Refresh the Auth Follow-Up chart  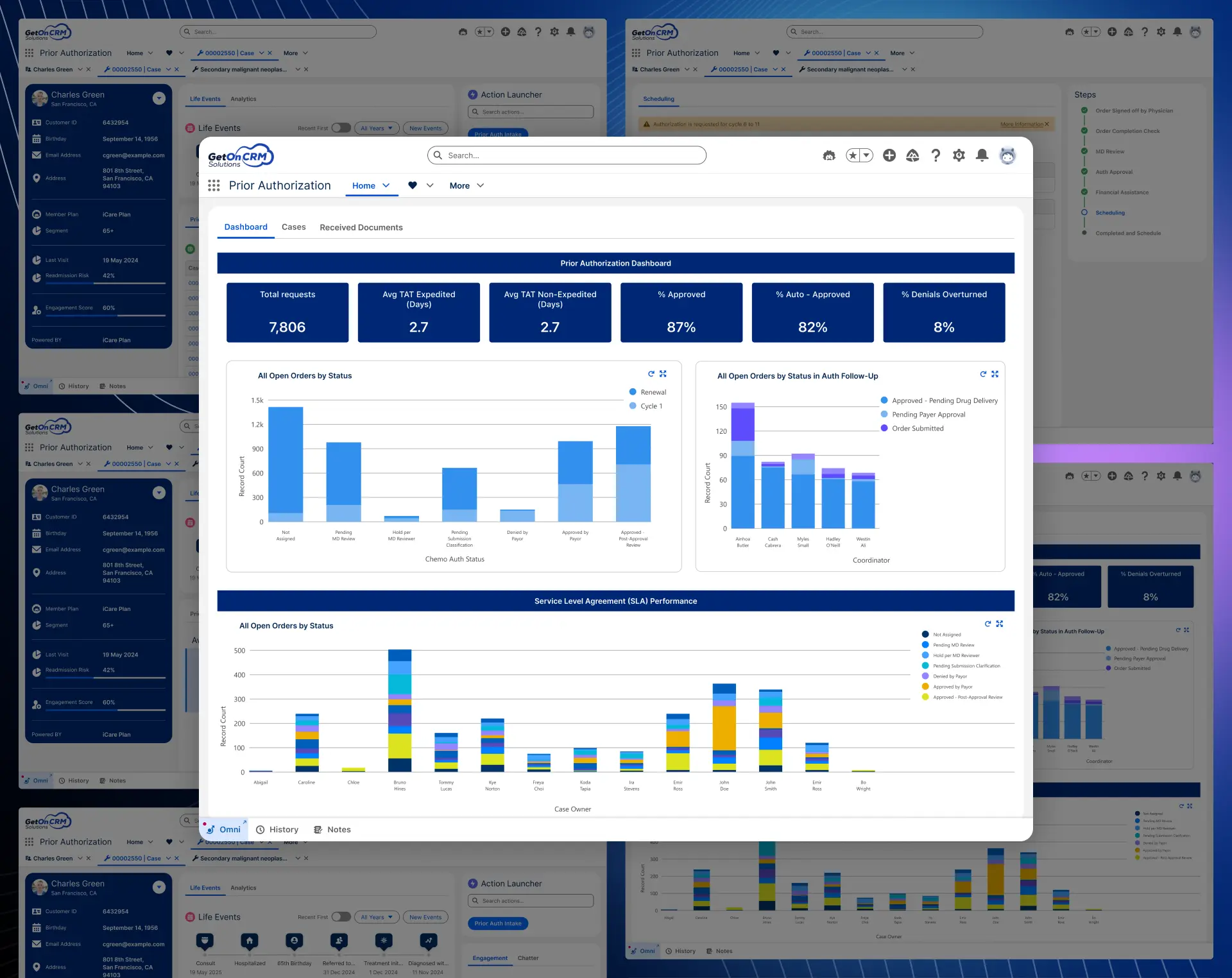pyautogui.click(x=983, y=374)
